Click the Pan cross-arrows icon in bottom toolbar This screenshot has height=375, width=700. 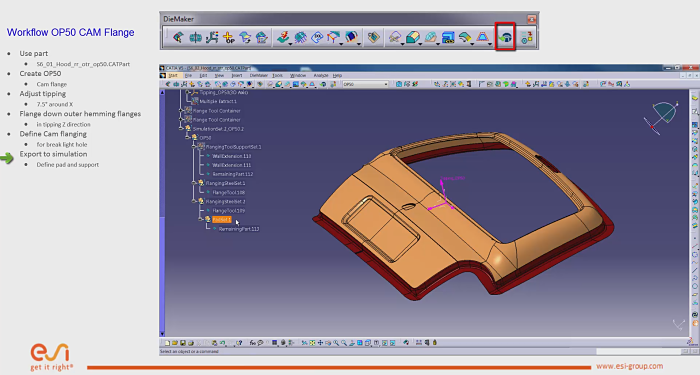point(321,343)
